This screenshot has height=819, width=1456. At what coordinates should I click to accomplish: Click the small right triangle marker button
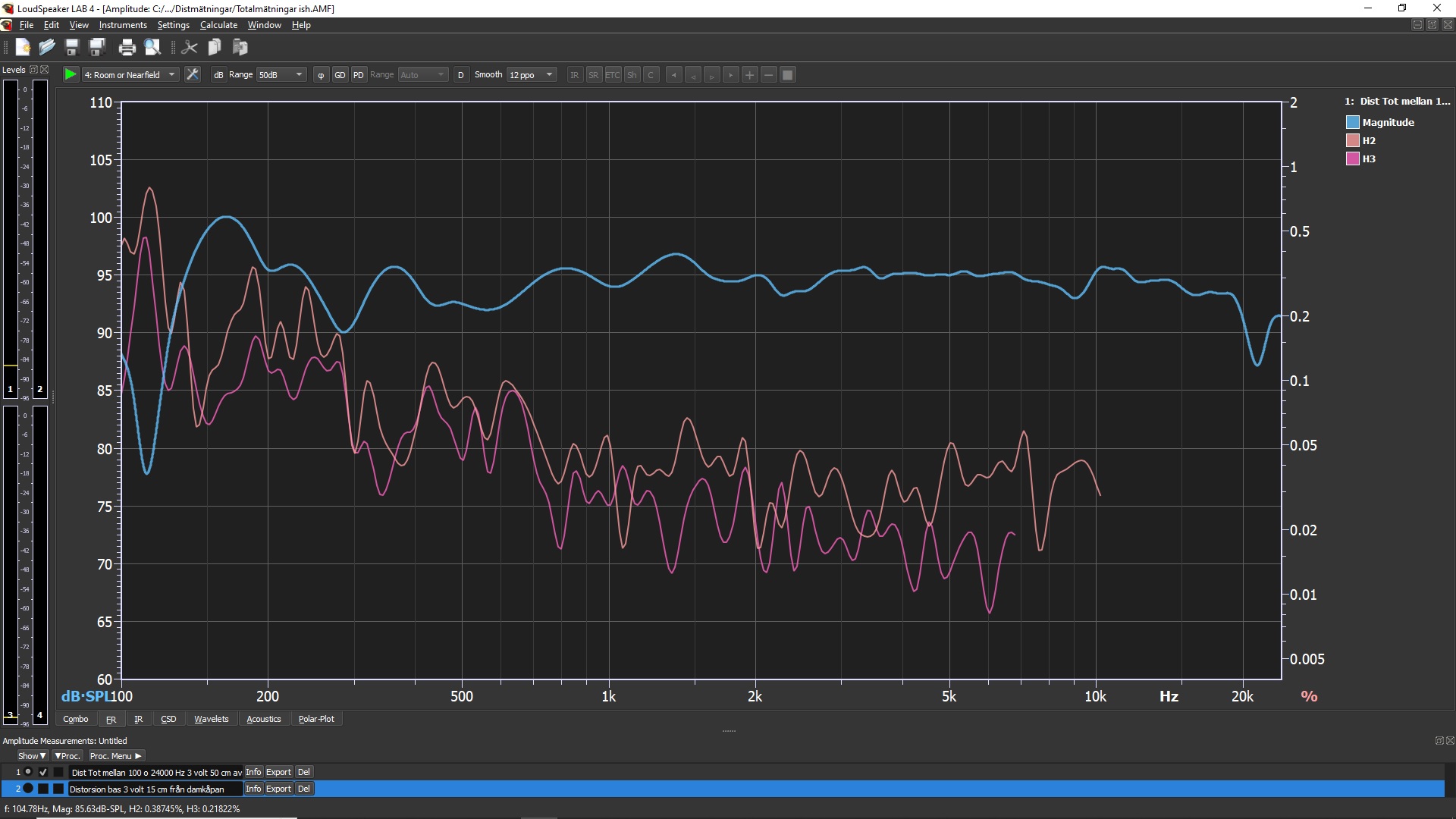711,74
